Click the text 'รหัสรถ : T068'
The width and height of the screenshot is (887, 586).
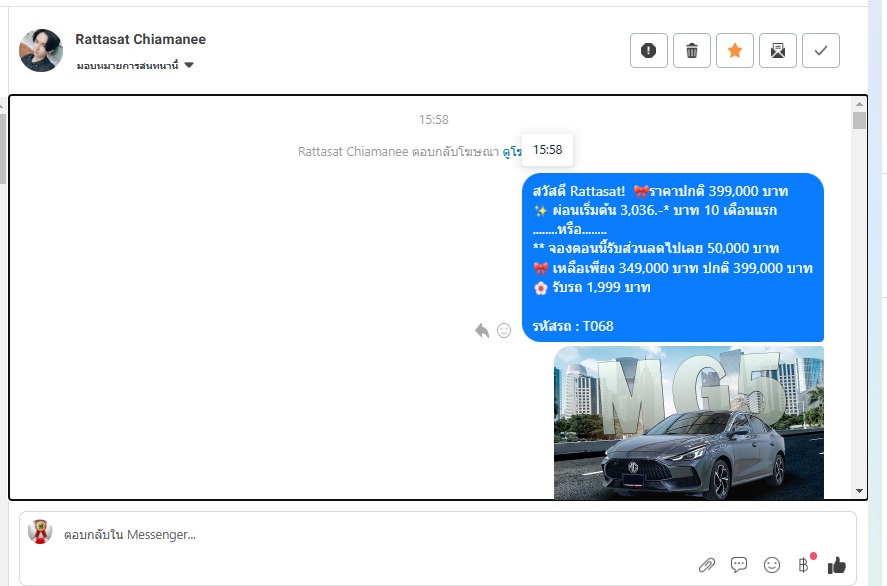[x=572, y=326]
